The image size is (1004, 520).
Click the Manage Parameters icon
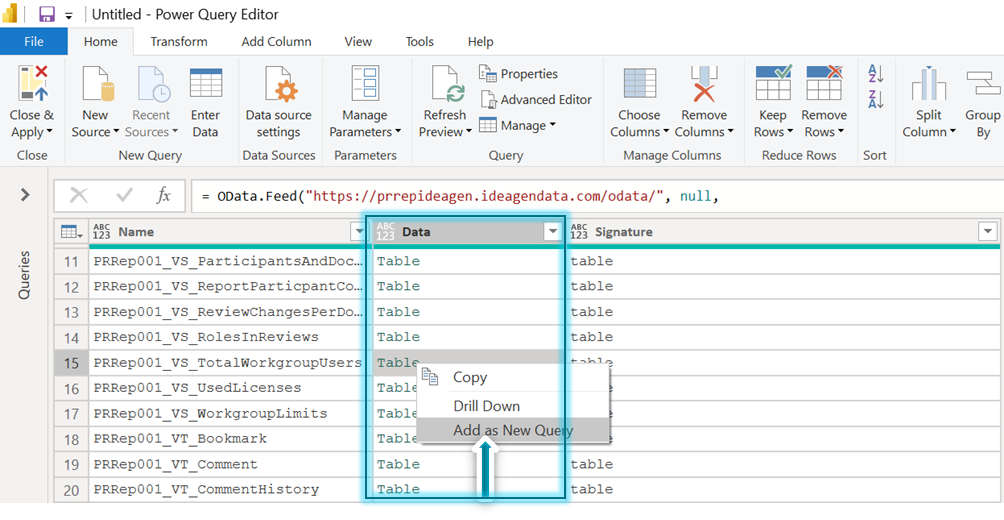(365, 84)
